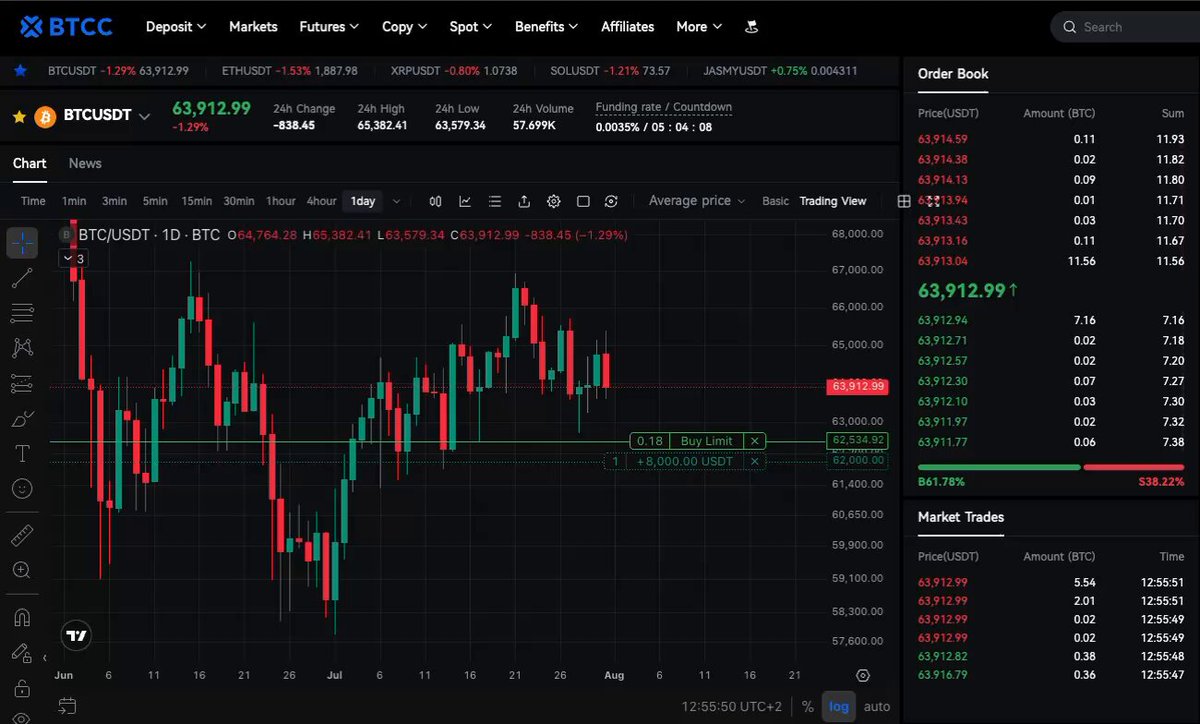
Task: Expand the Futures navigation menu
Action: pyautogui.click(x=329, y=27)
